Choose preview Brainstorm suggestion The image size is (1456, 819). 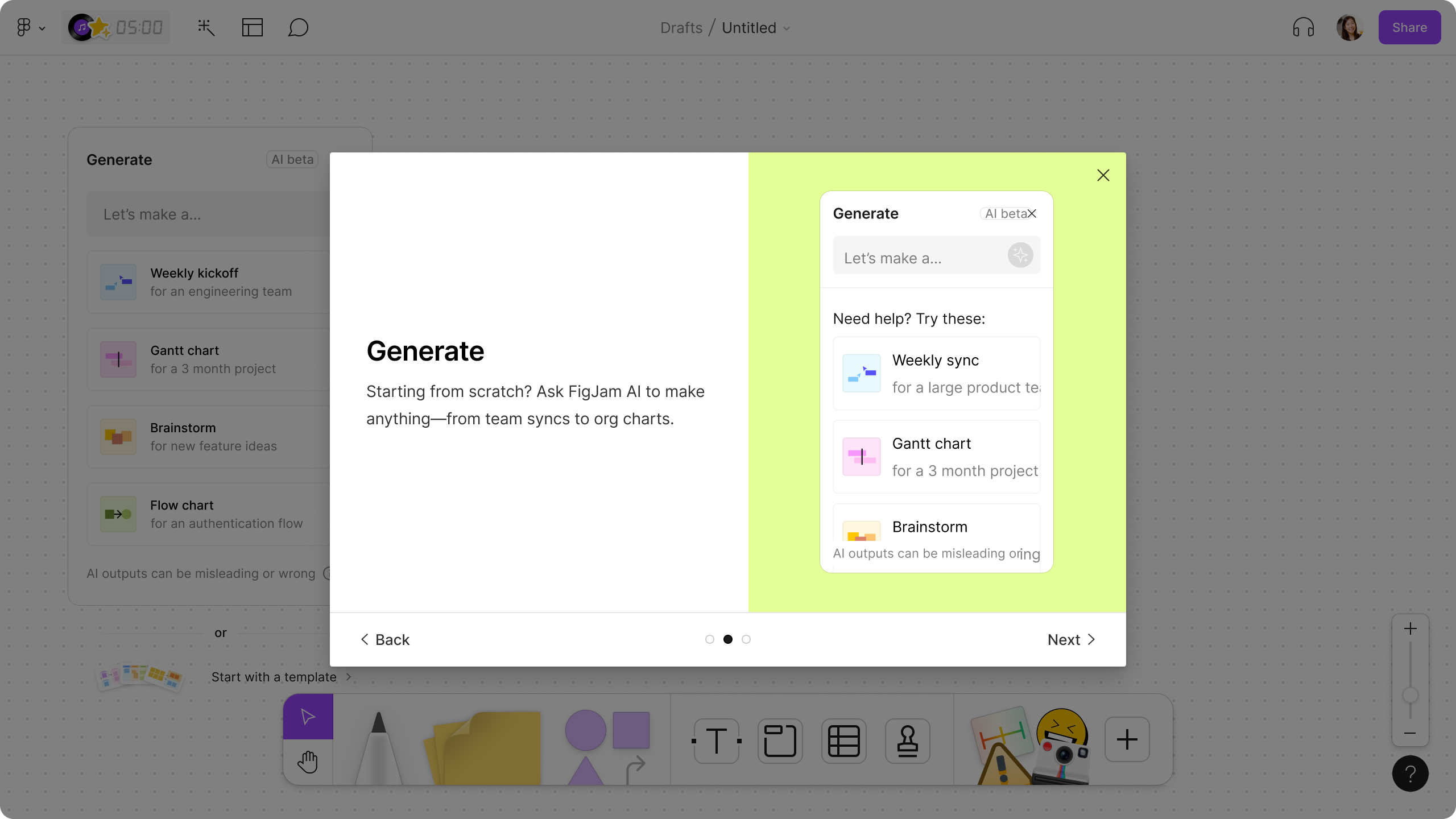point(937,523)
